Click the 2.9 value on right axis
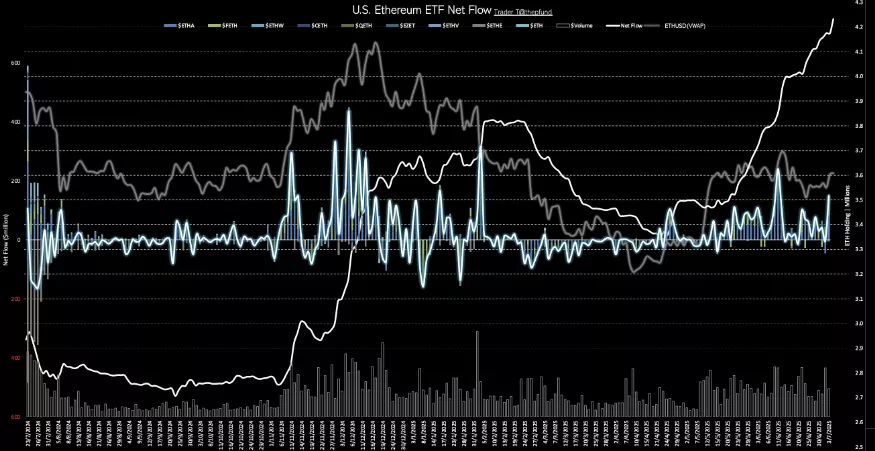 [x=859, y=348]
